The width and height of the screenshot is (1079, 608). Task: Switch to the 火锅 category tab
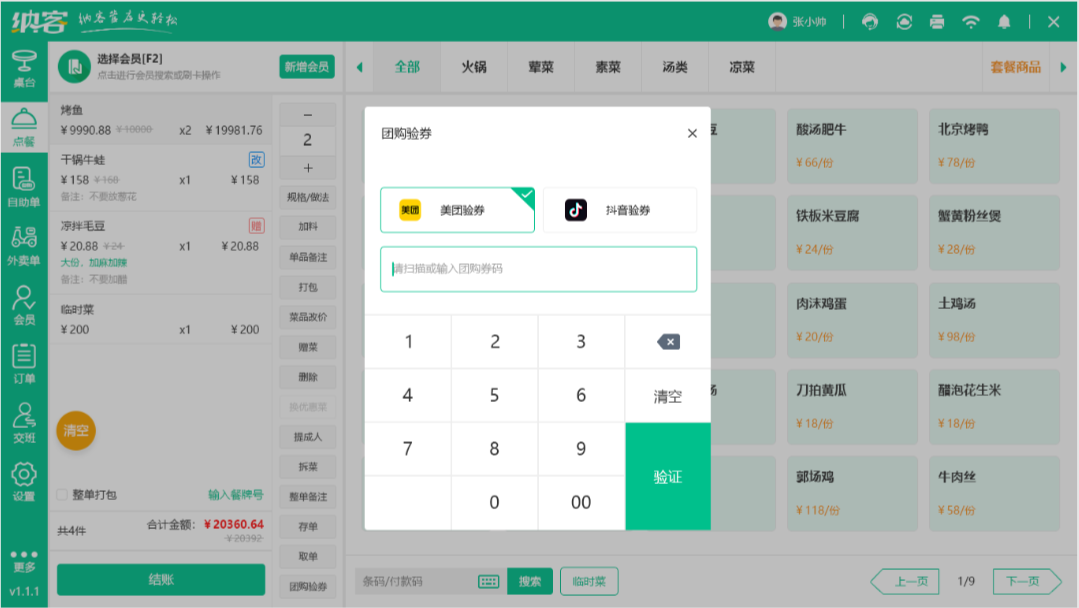click(x=474, y=67)
